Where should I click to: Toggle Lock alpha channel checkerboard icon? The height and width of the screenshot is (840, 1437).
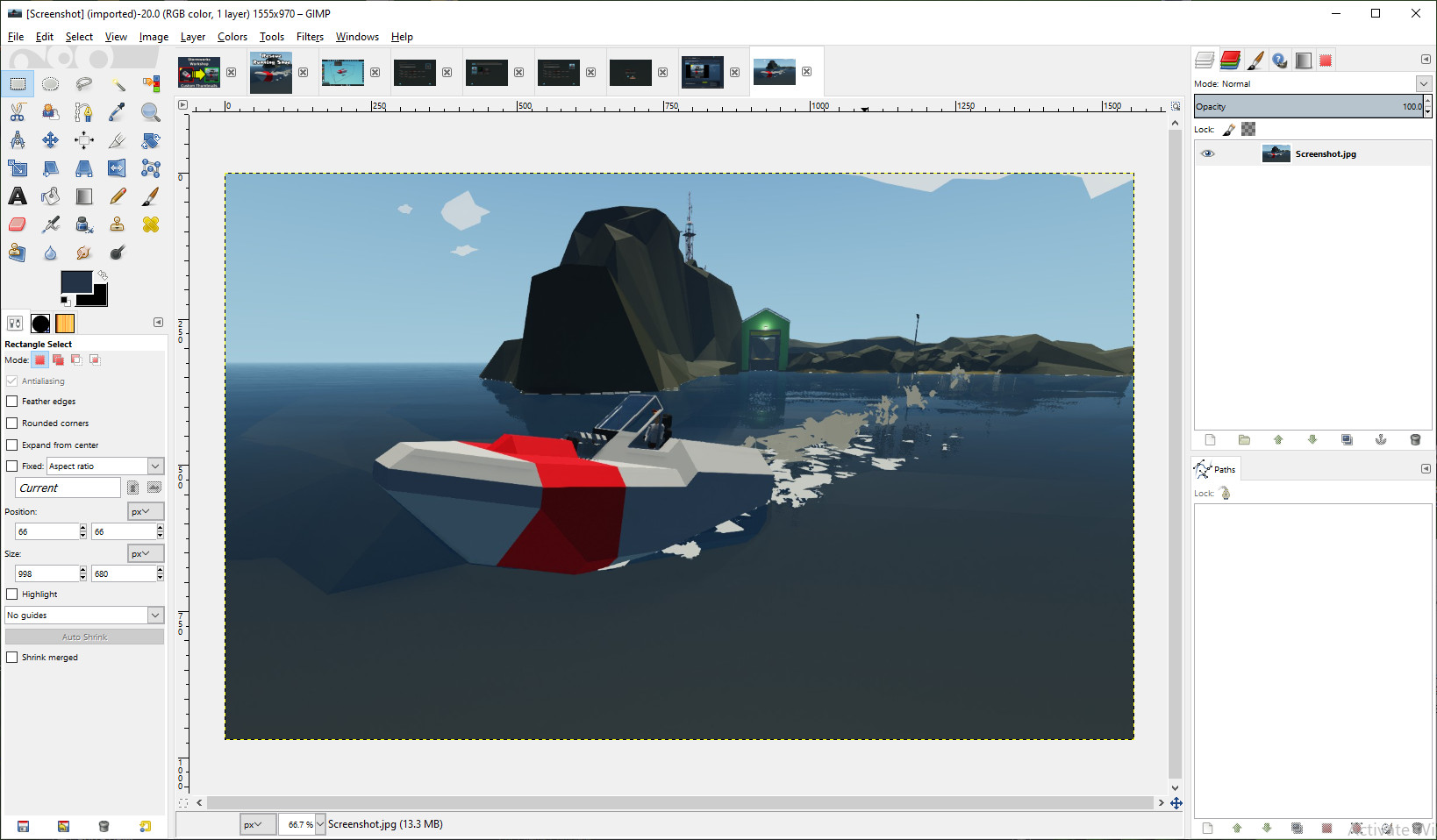[1248, 129]
